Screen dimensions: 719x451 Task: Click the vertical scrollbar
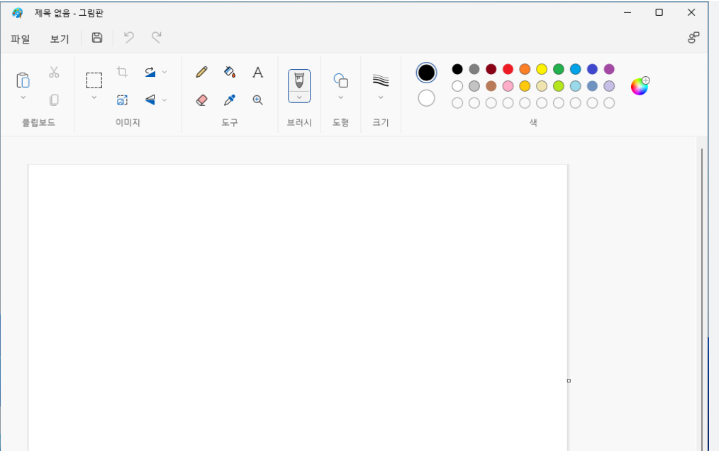[x=702, y=298]
